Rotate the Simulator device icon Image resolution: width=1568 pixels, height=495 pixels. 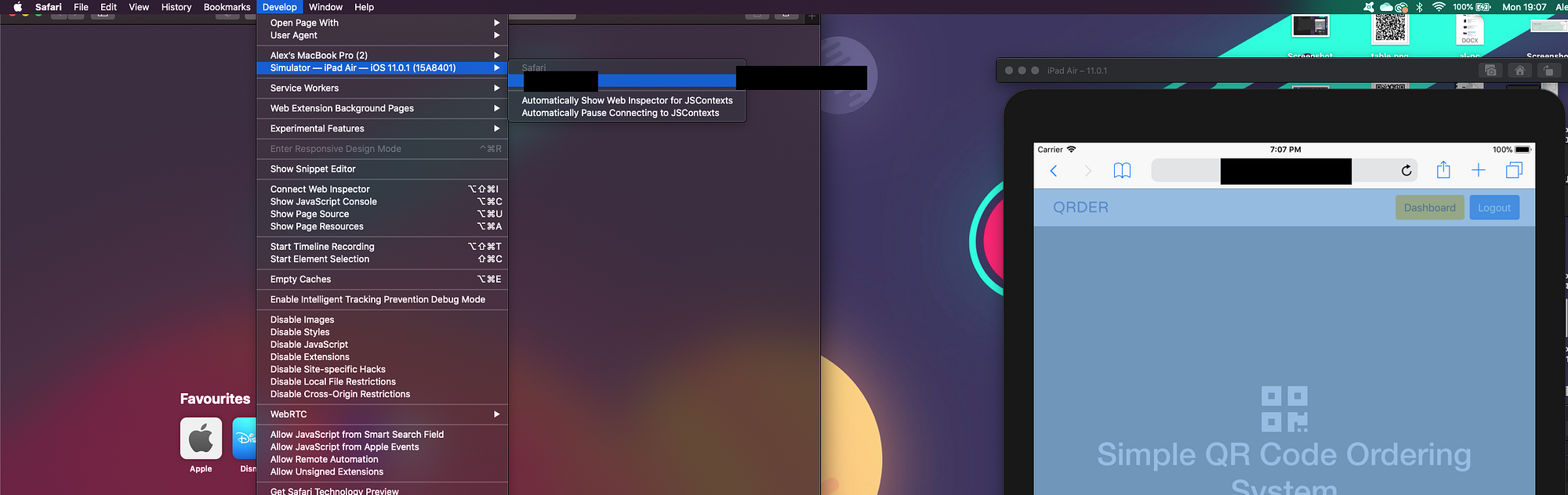[1548, 70]
